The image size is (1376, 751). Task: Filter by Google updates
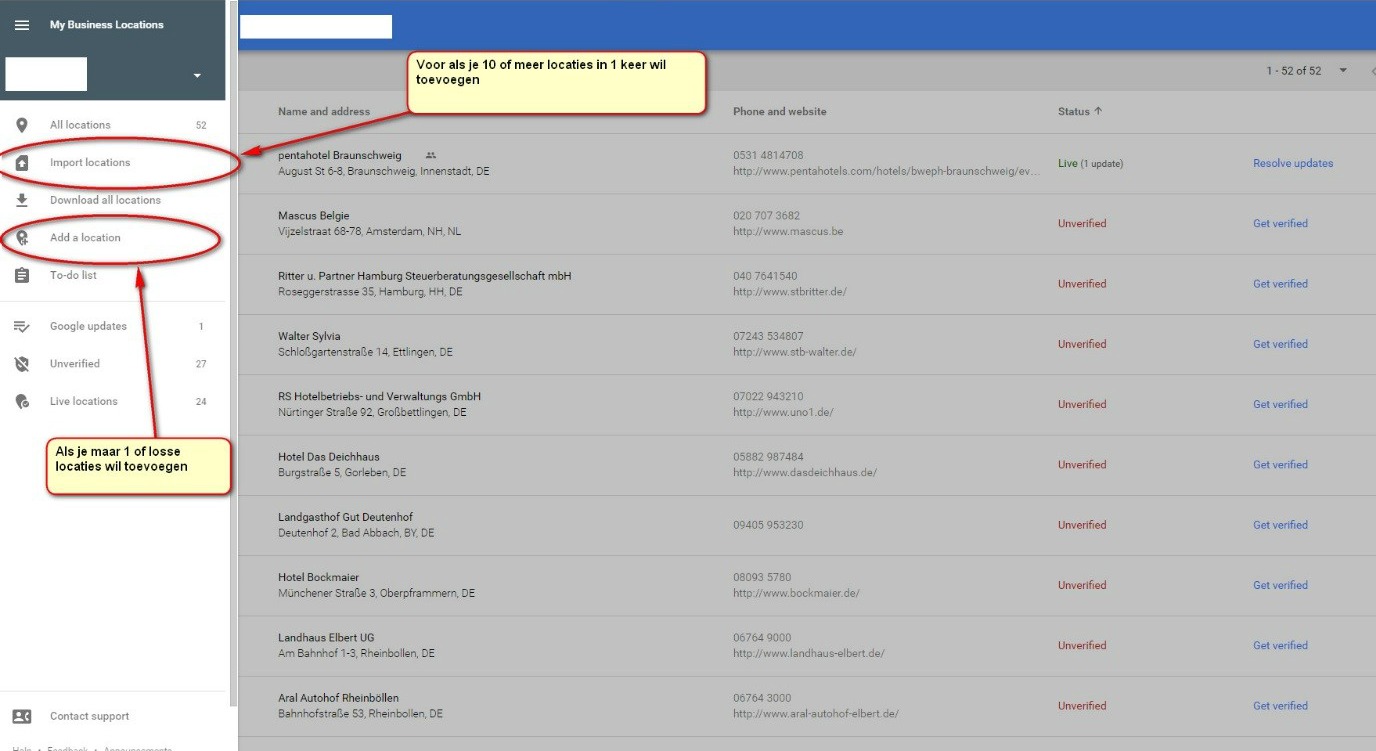88,326
